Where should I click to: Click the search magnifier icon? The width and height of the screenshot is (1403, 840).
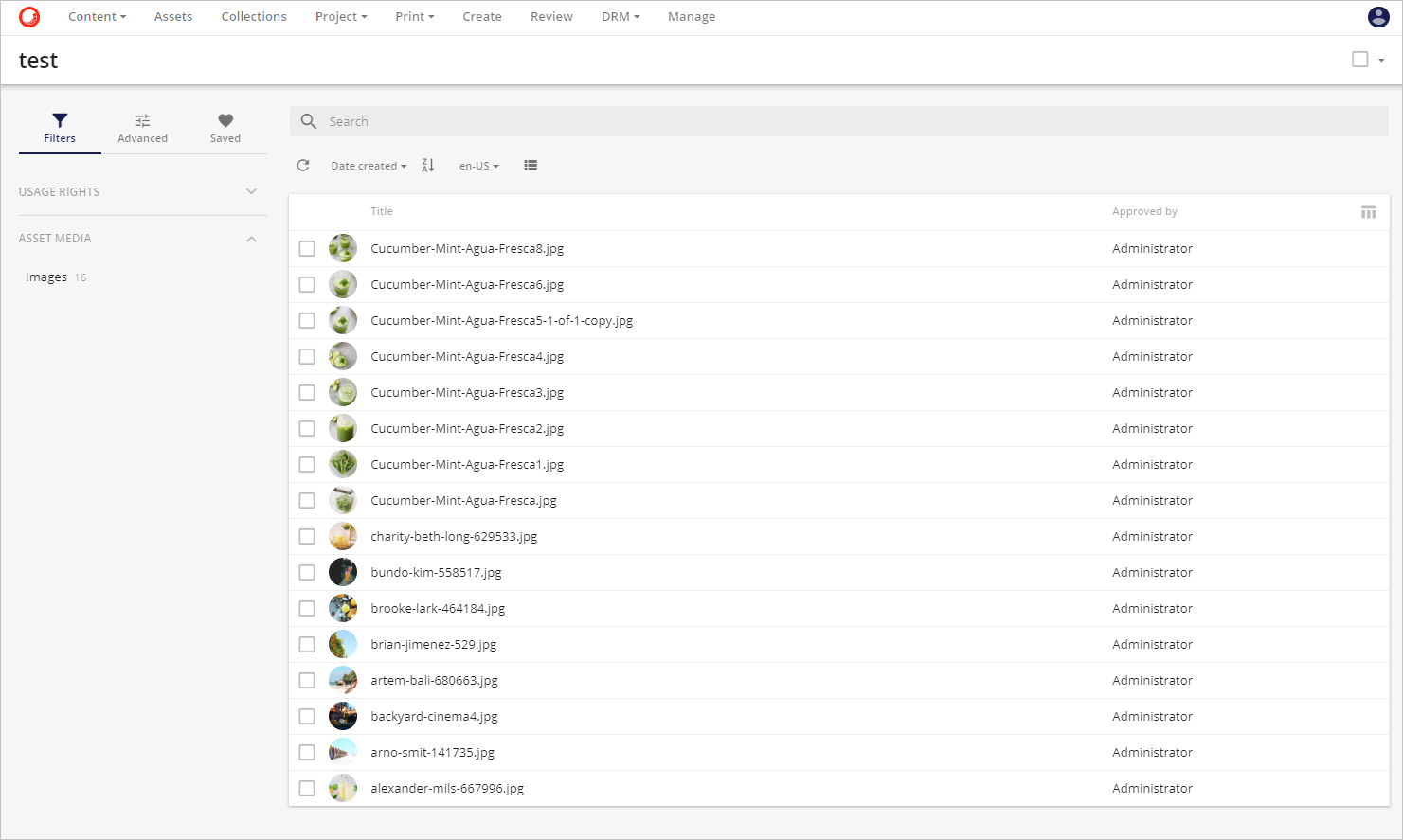tap(308, 121)
